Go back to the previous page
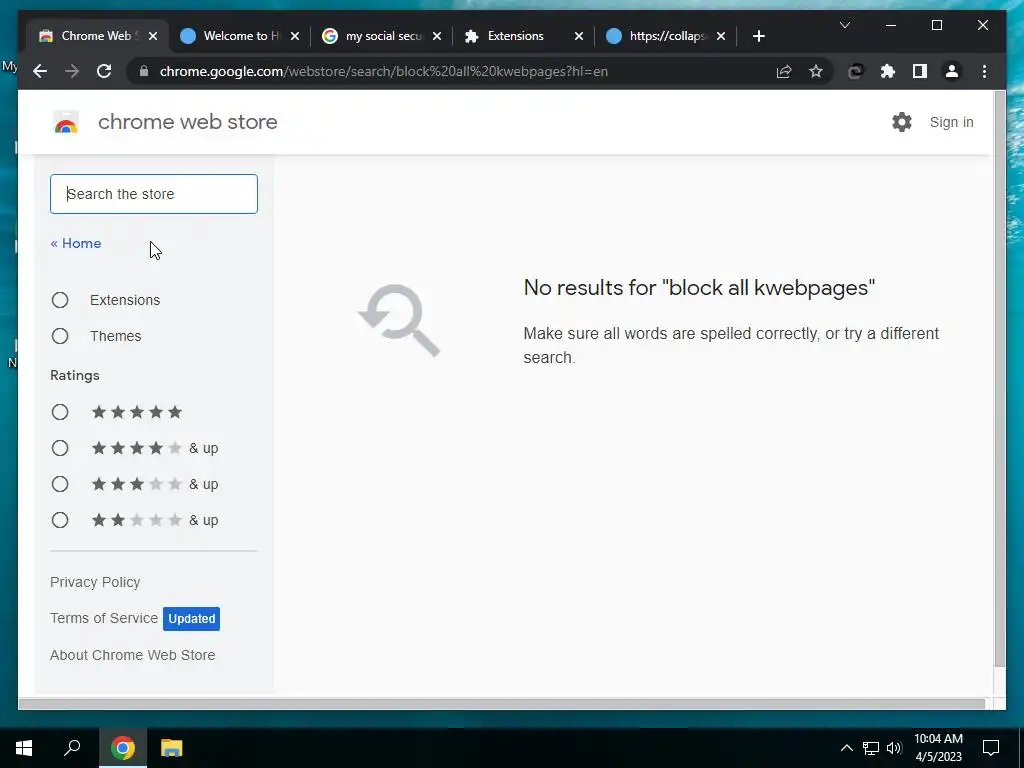Image resolution: width=1024 pixels, height=768 pixels. coord(40,71)
